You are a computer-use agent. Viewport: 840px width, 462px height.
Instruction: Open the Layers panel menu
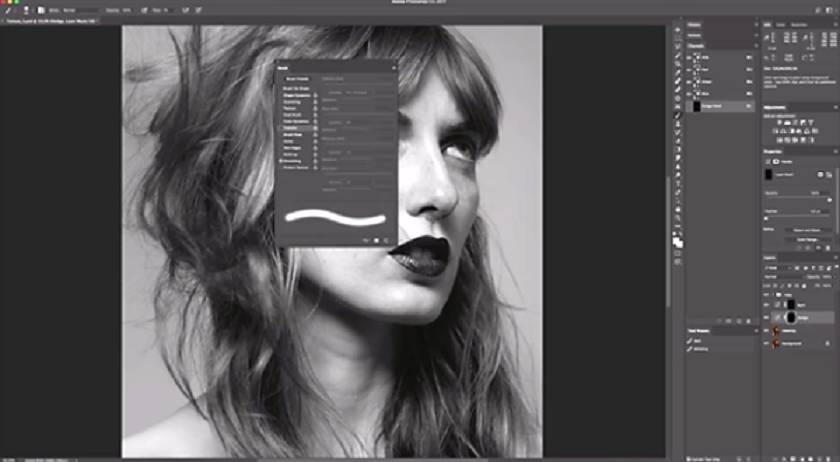pyautogui.click(x=836, y=258)
